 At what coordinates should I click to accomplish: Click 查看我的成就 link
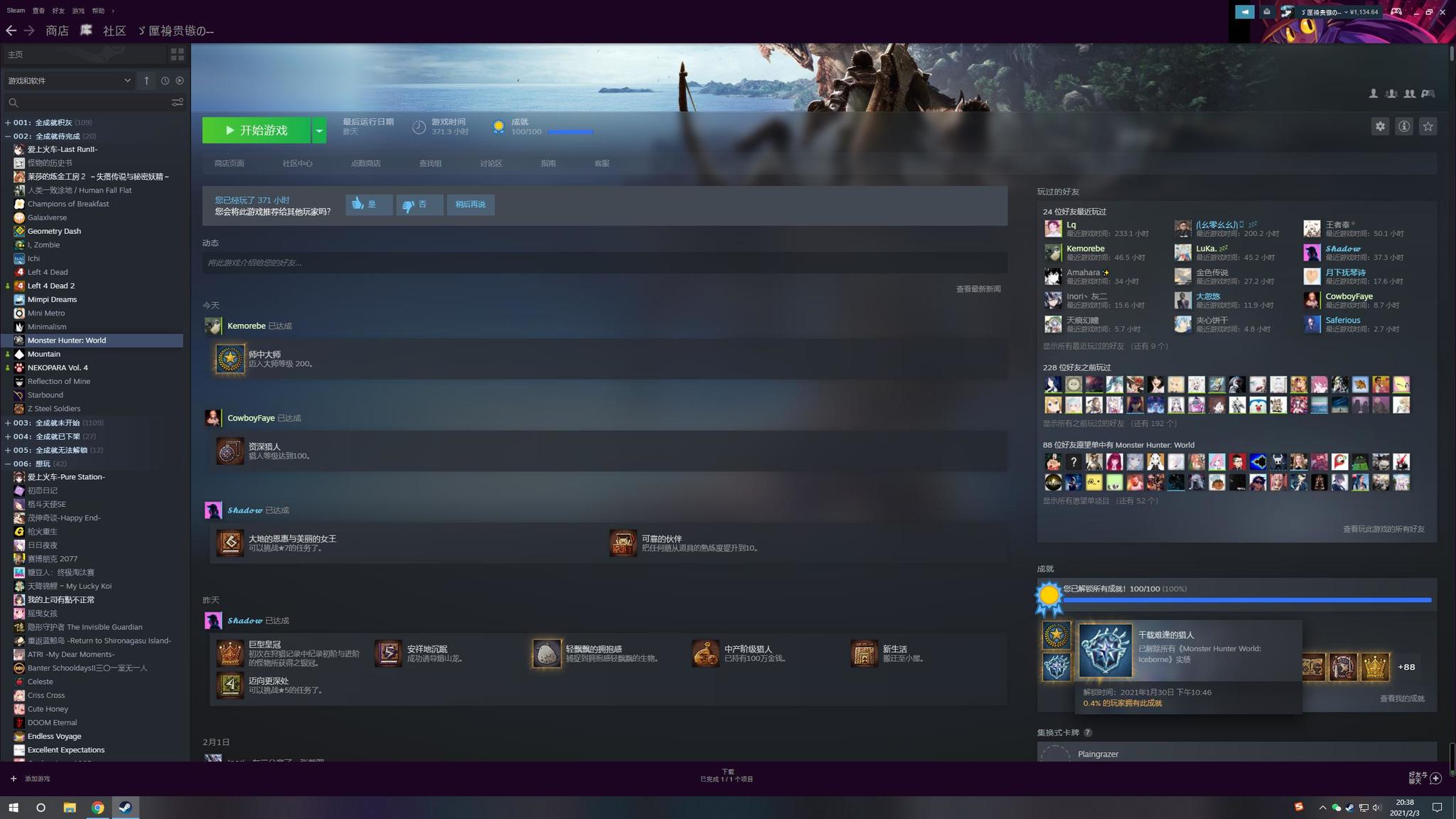click(x=1401, y=699)
